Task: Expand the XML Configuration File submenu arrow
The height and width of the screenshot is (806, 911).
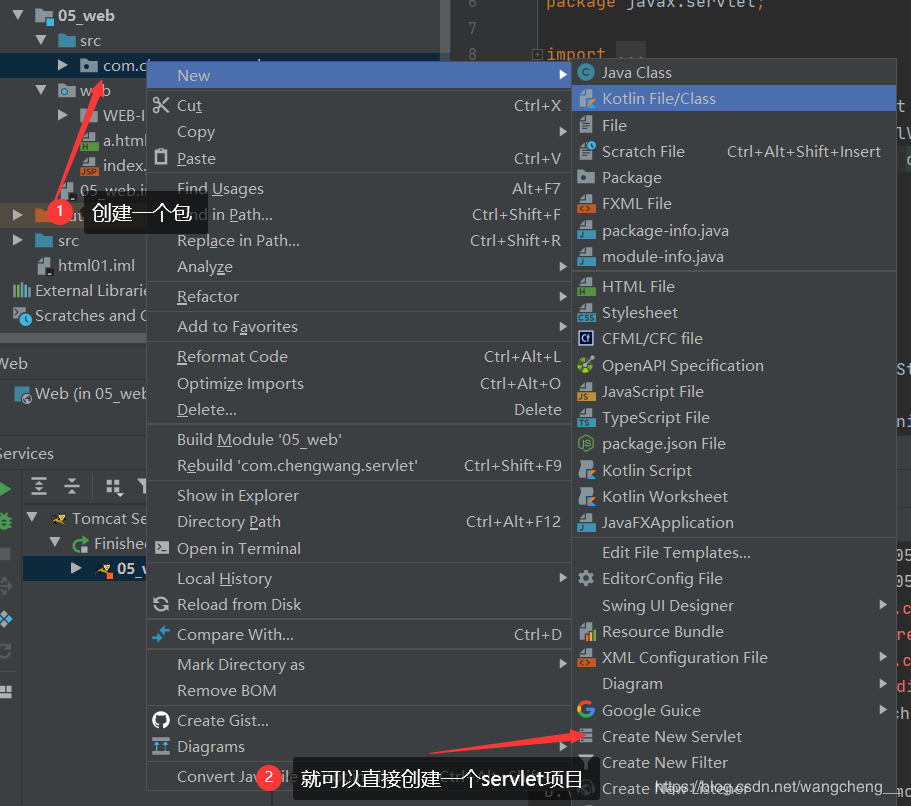Action: click(883, 657)
